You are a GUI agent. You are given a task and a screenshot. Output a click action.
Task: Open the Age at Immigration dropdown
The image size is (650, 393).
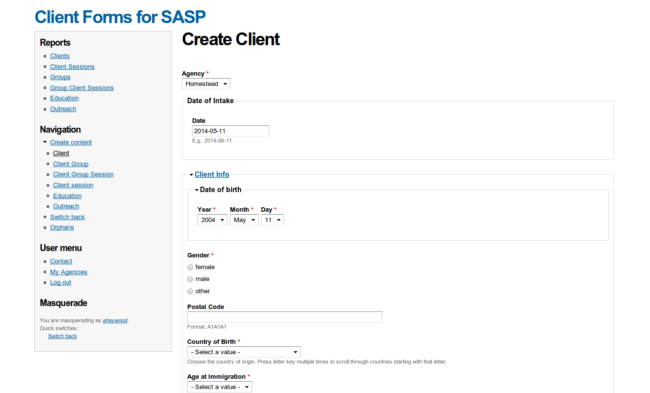point(219,387)
